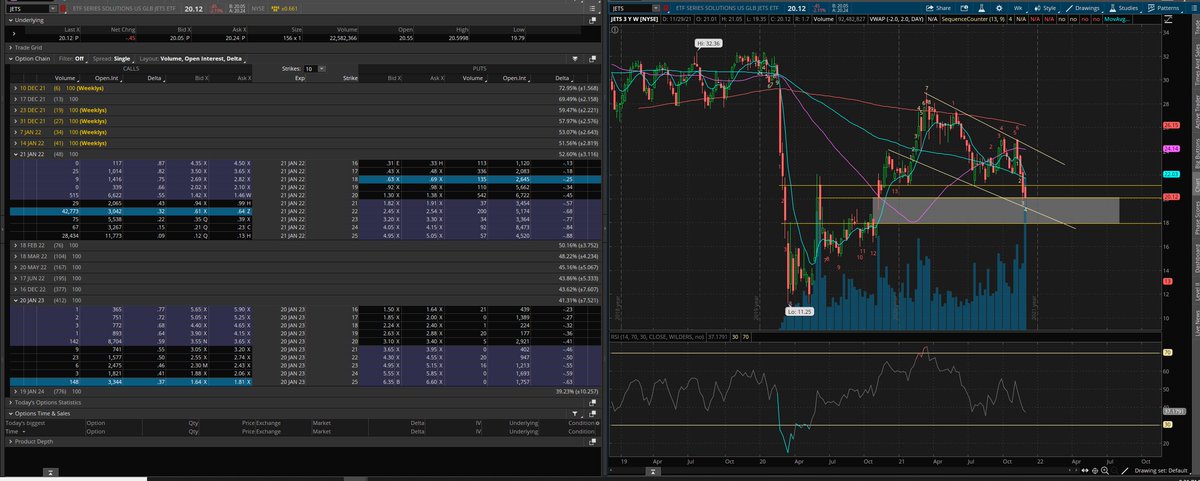Detach Today's Options Statistics panel
This screenshot has width=1200, height=481.
click(x=592, y=402)
